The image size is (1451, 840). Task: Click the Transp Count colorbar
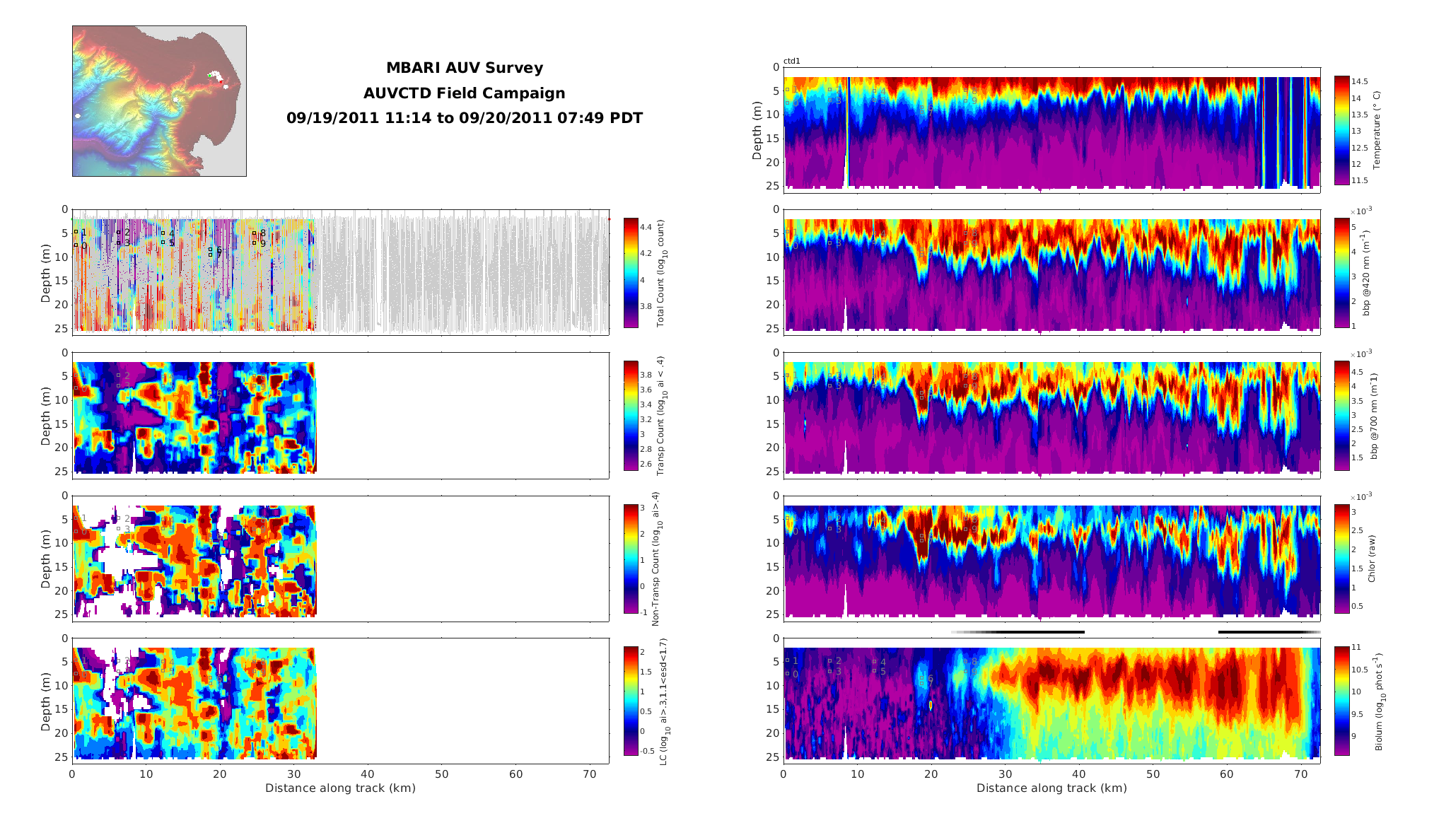click(x=631, y=416)
